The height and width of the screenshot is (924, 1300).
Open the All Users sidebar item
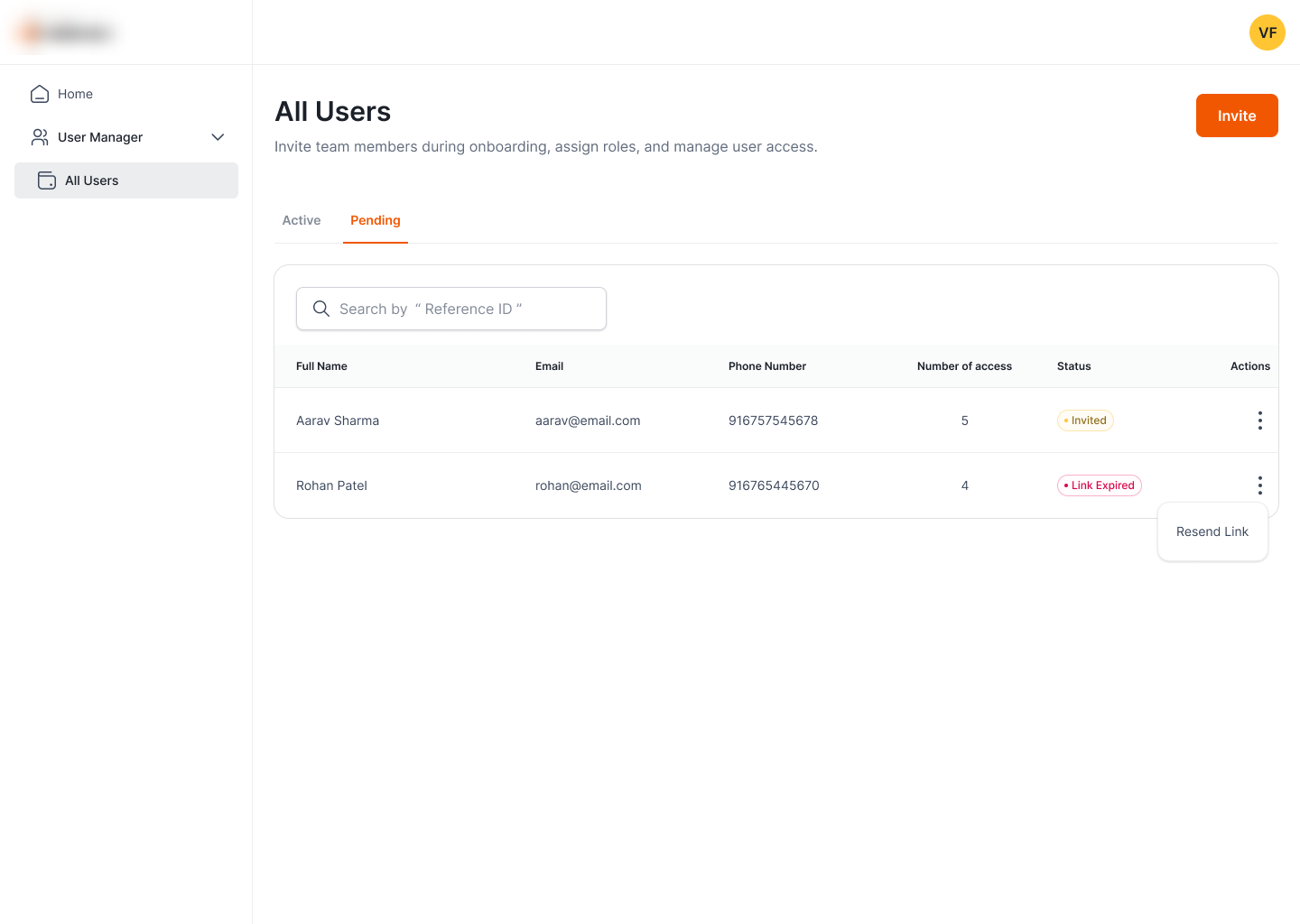click(x=126, y=180)
